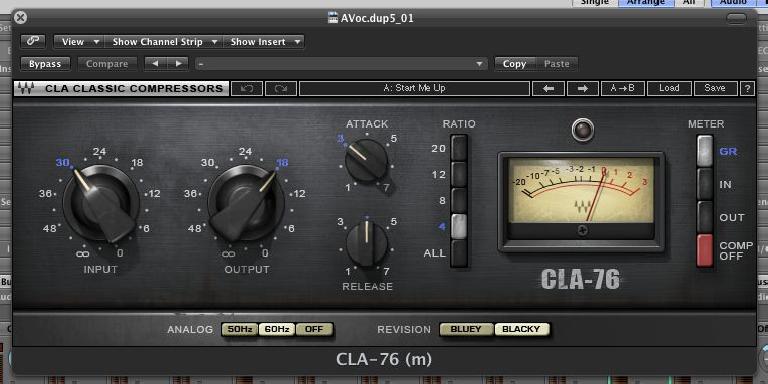This screenshot has height=384, width=768.
Task: Click the Bypass button
Action: pyautogui.click(x=45, y=64)
